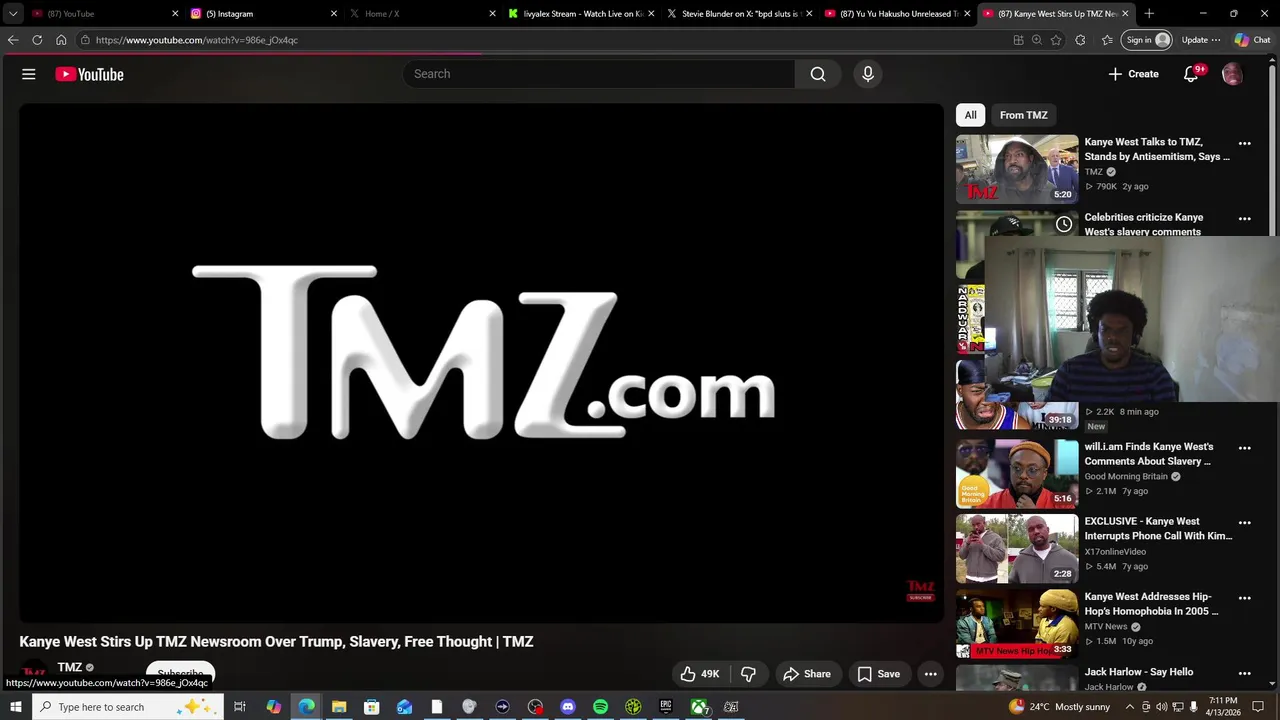Viewport: 1280px width, 720px height.
Task: Open Epic Games Launcher from the taskbar
Action: point(666,707)
